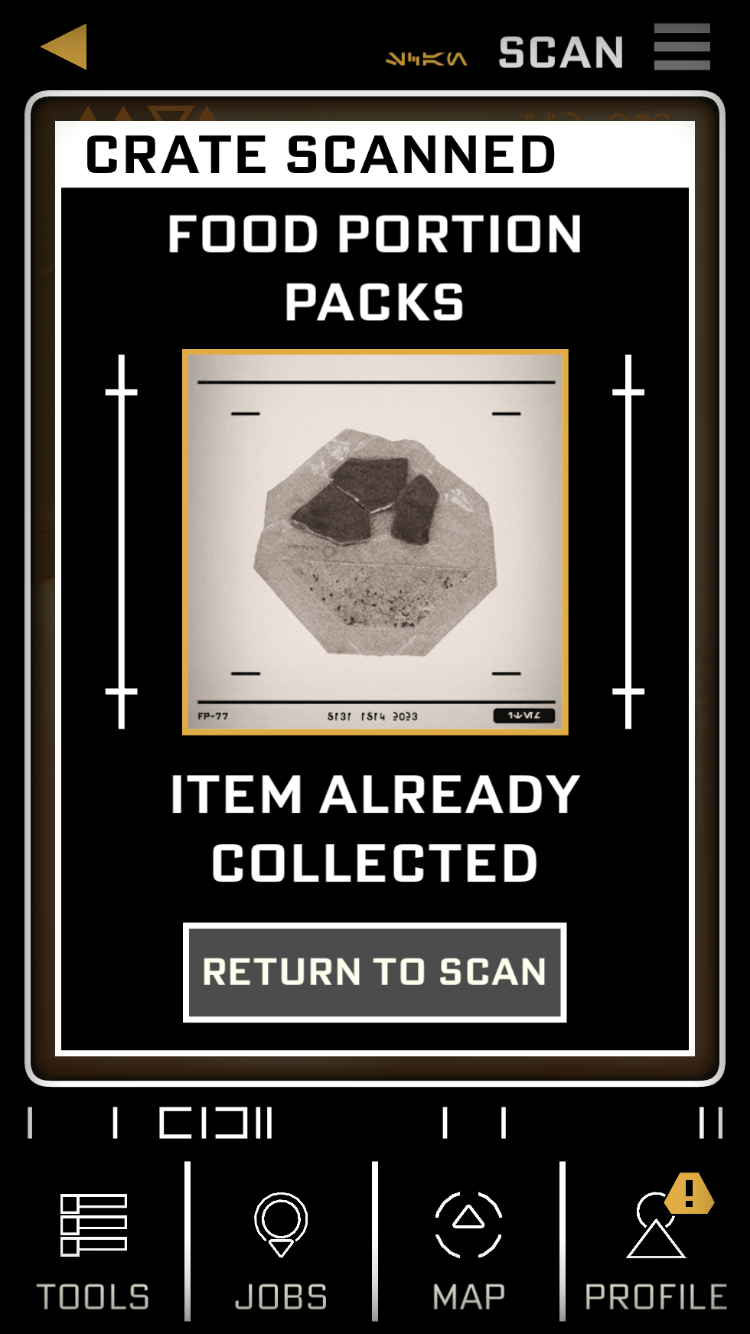Image resolution: width=750 pixels, height=1334 pixels.
Task: Tap the Profile warning alert badge
Action: pos(689,1193)
